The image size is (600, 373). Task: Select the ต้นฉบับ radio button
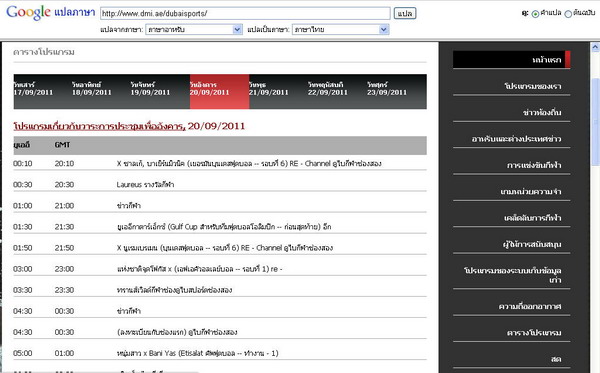tap(568, 14)
